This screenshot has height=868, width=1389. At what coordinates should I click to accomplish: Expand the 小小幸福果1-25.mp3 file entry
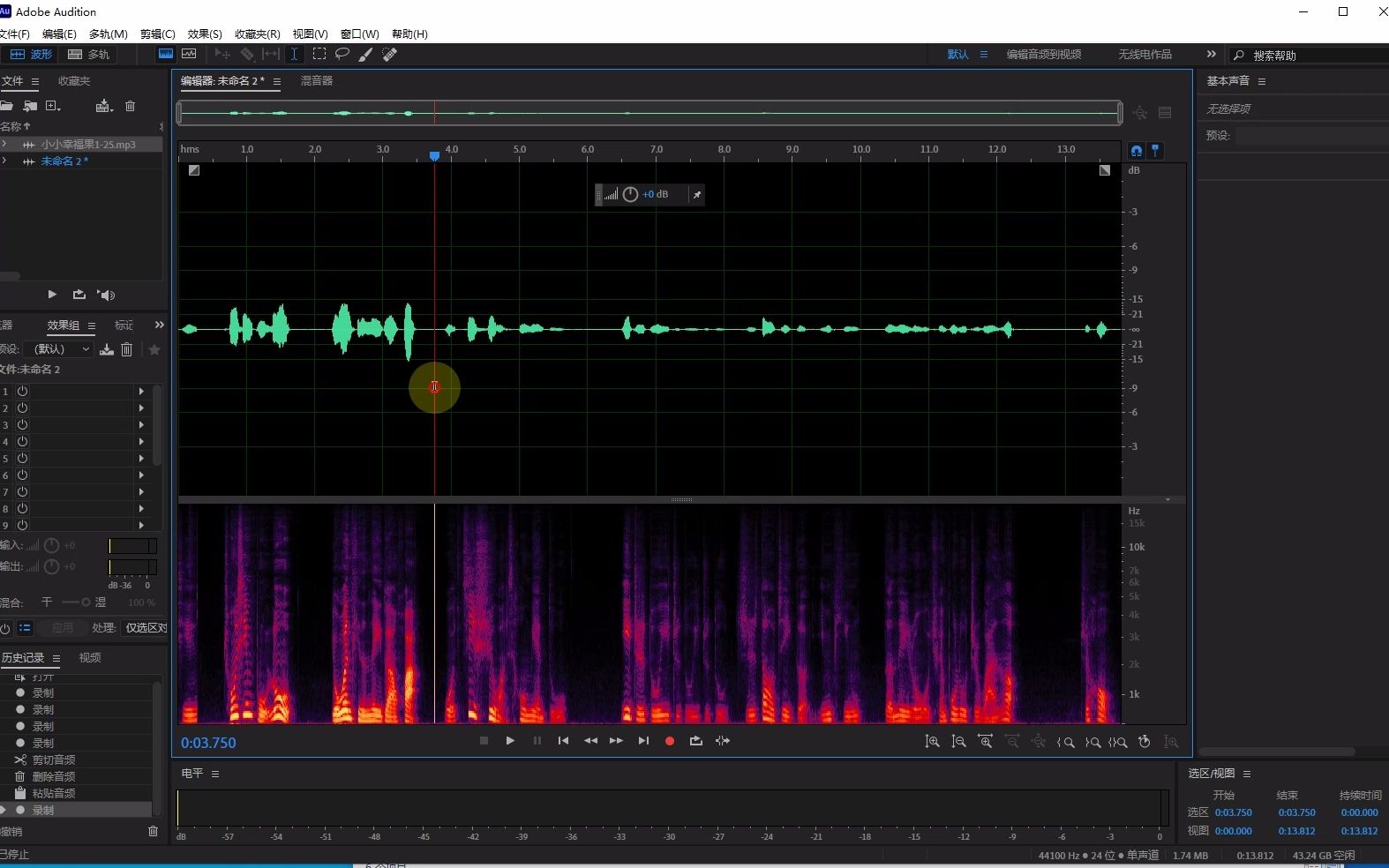(x=4, y=144)
